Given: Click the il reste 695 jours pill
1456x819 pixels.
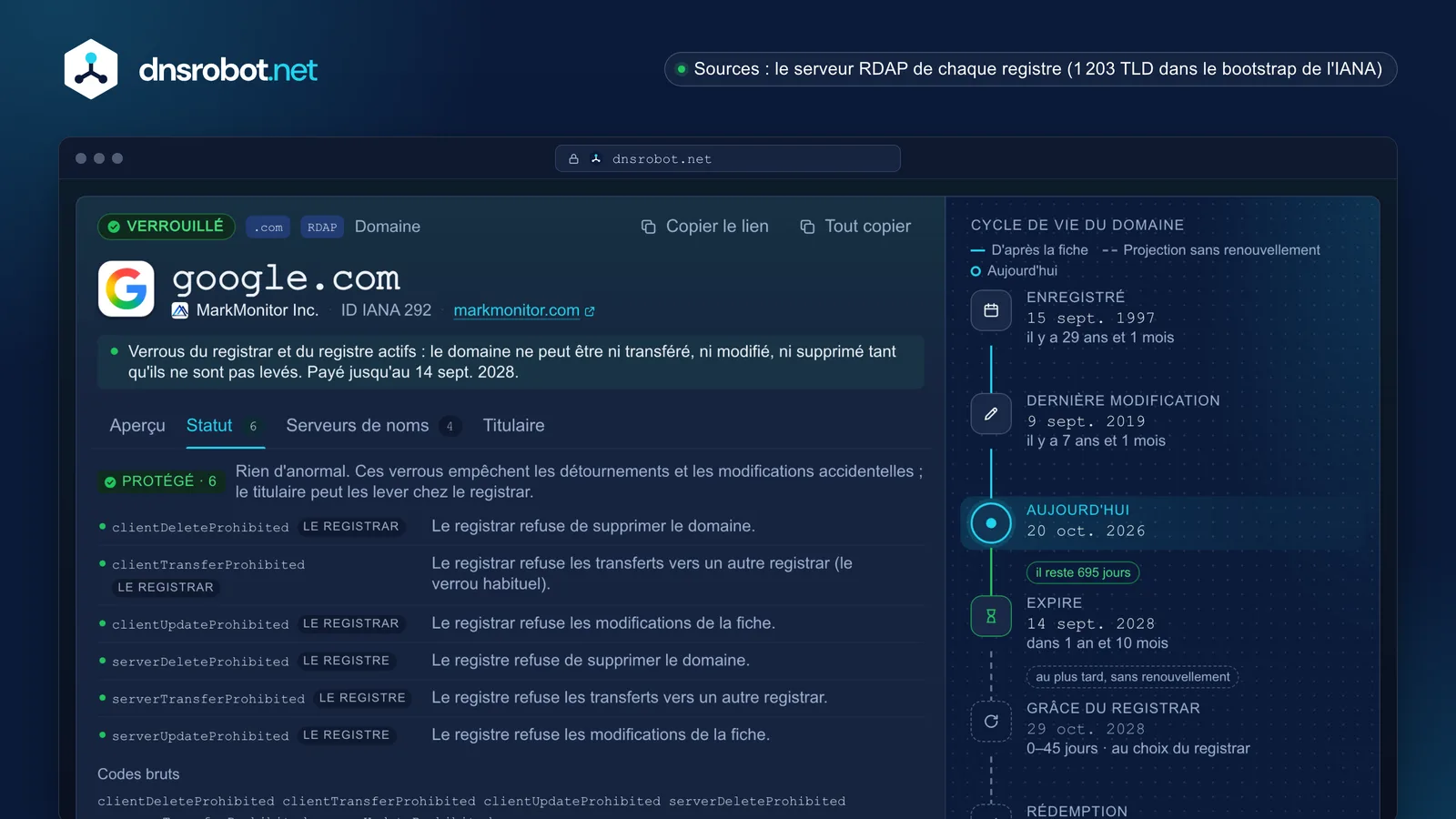Looking at the screenshot, I should point(1083,572).
